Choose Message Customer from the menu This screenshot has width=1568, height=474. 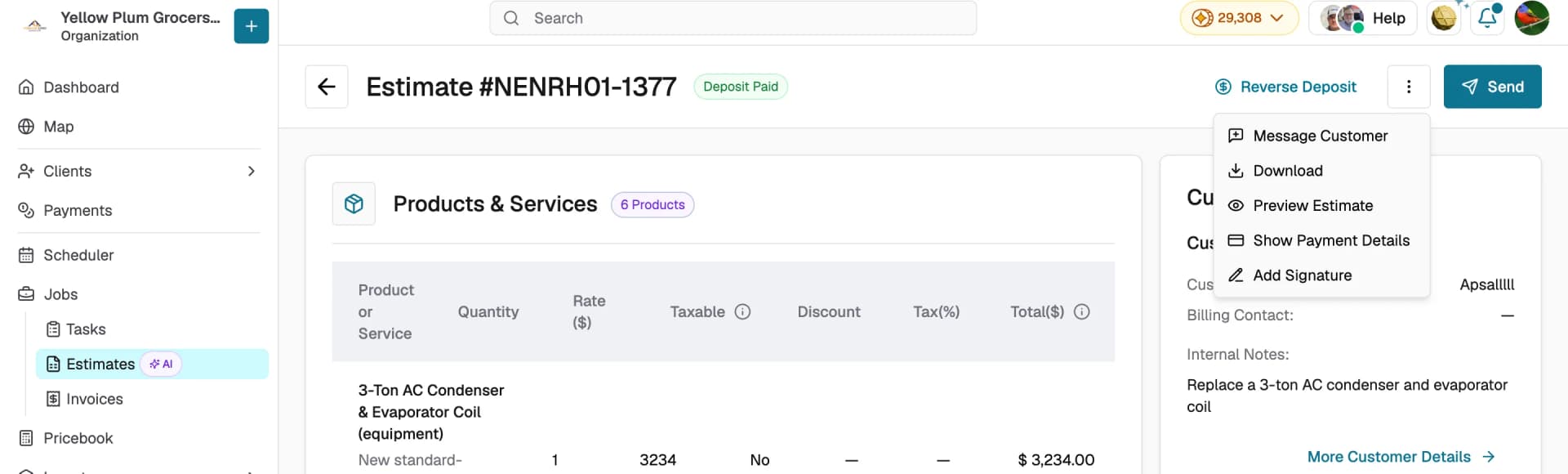tap(1321, 136)
